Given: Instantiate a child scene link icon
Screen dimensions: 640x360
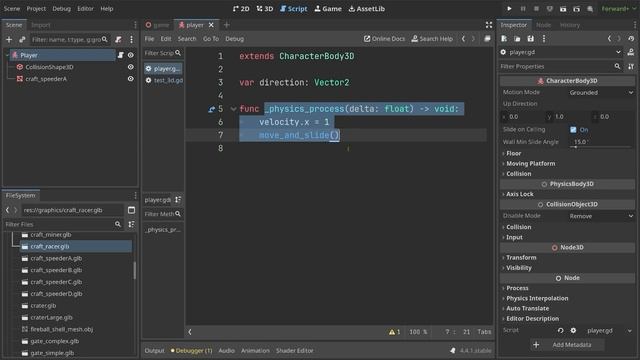Looking at the screenshot, I should pyautogui.click(x=22, y=40).
